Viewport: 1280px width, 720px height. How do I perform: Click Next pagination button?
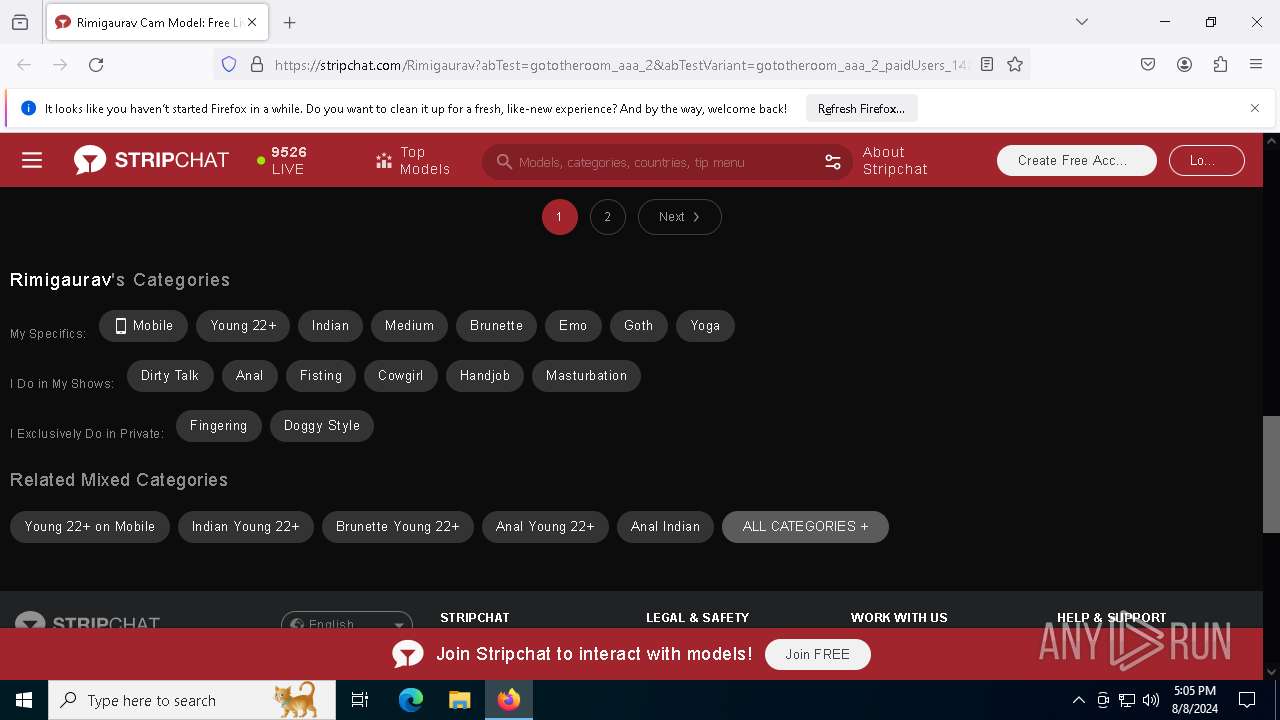coord(679,217)
